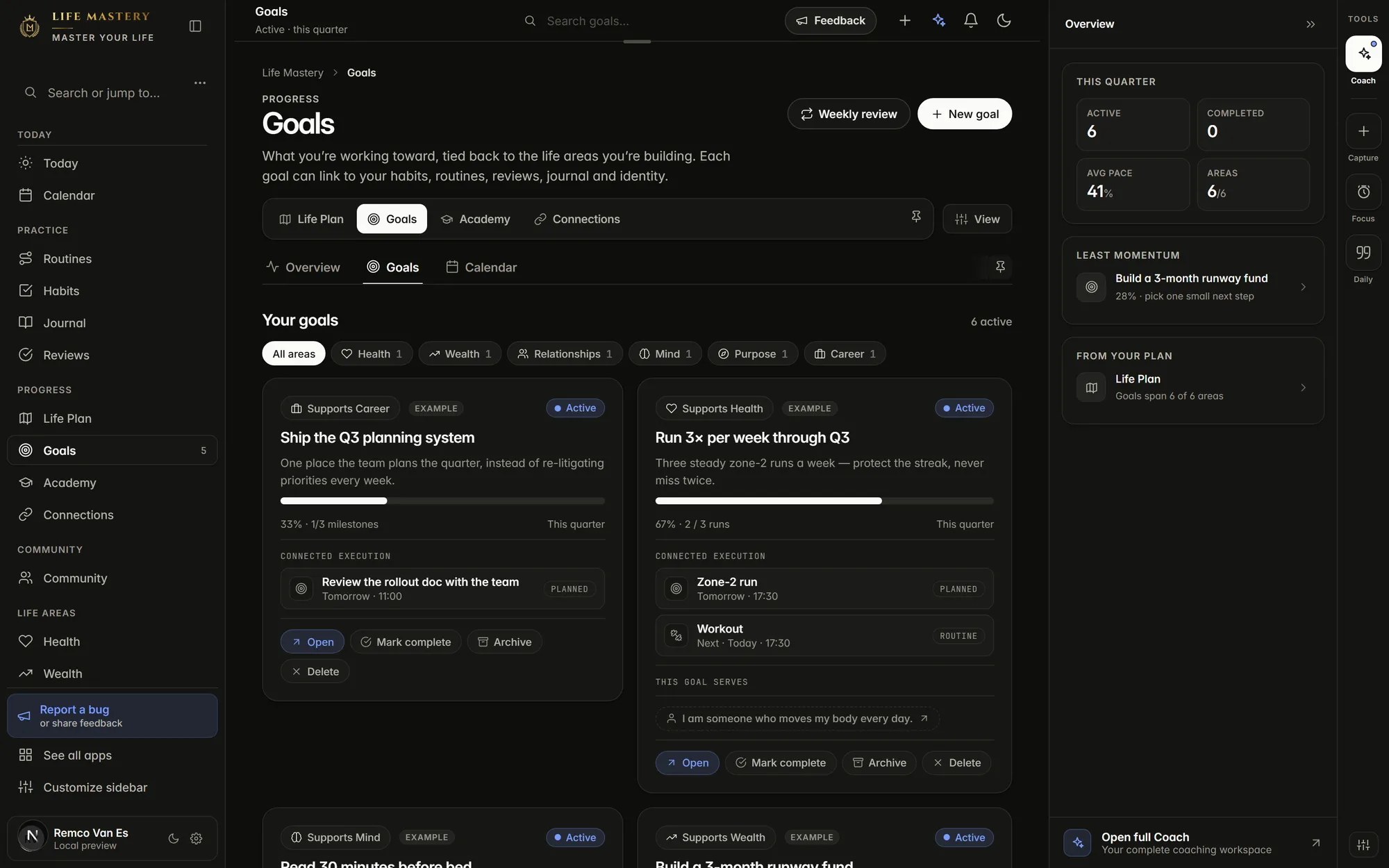
Task: Open Report a bug feedback
Action: (x=112, y=716)
